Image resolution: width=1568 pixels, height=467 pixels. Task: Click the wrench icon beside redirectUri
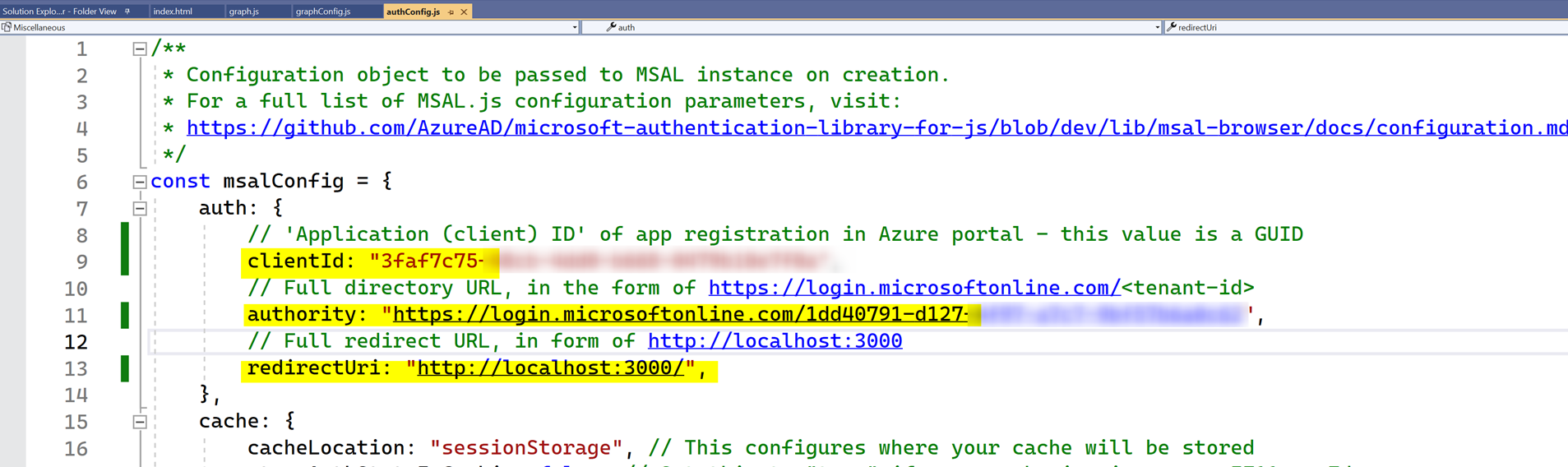1172,27
